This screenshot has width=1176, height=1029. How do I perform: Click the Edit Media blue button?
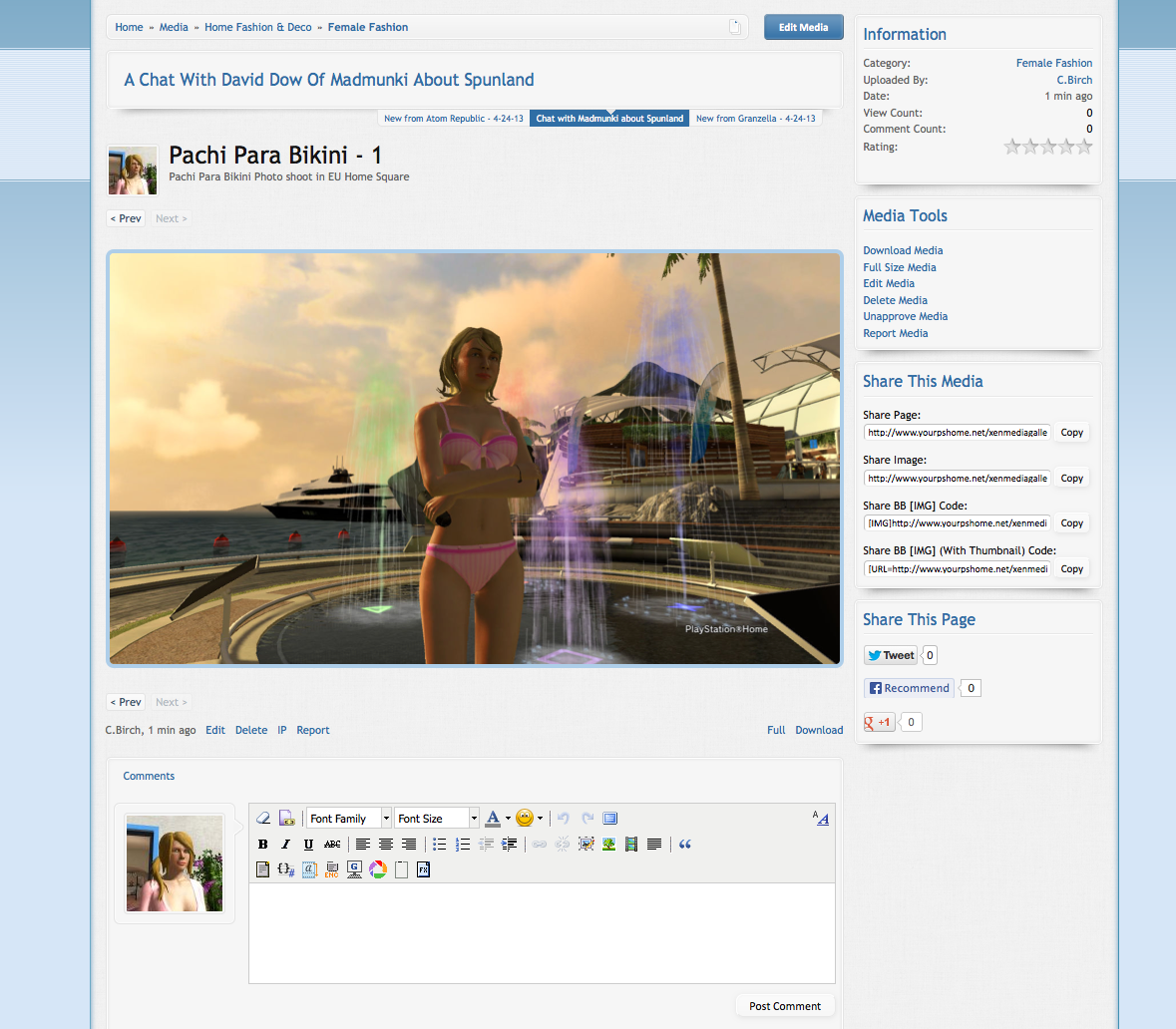[x=803, y=27]
